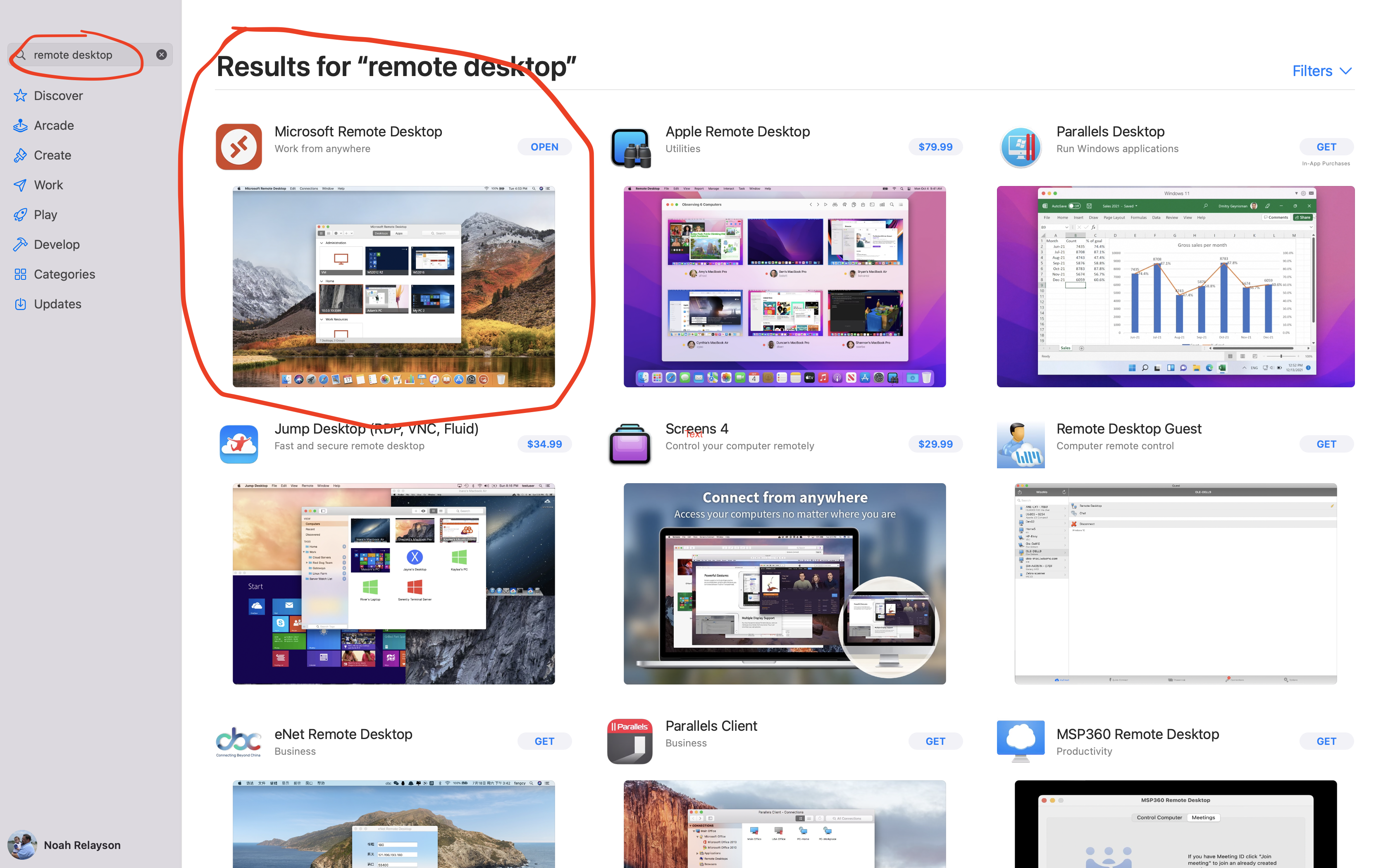Viewport: 1388px width, 868px height.
Task: Click the Screens 4 app icon
Action: tap(630, 444)
